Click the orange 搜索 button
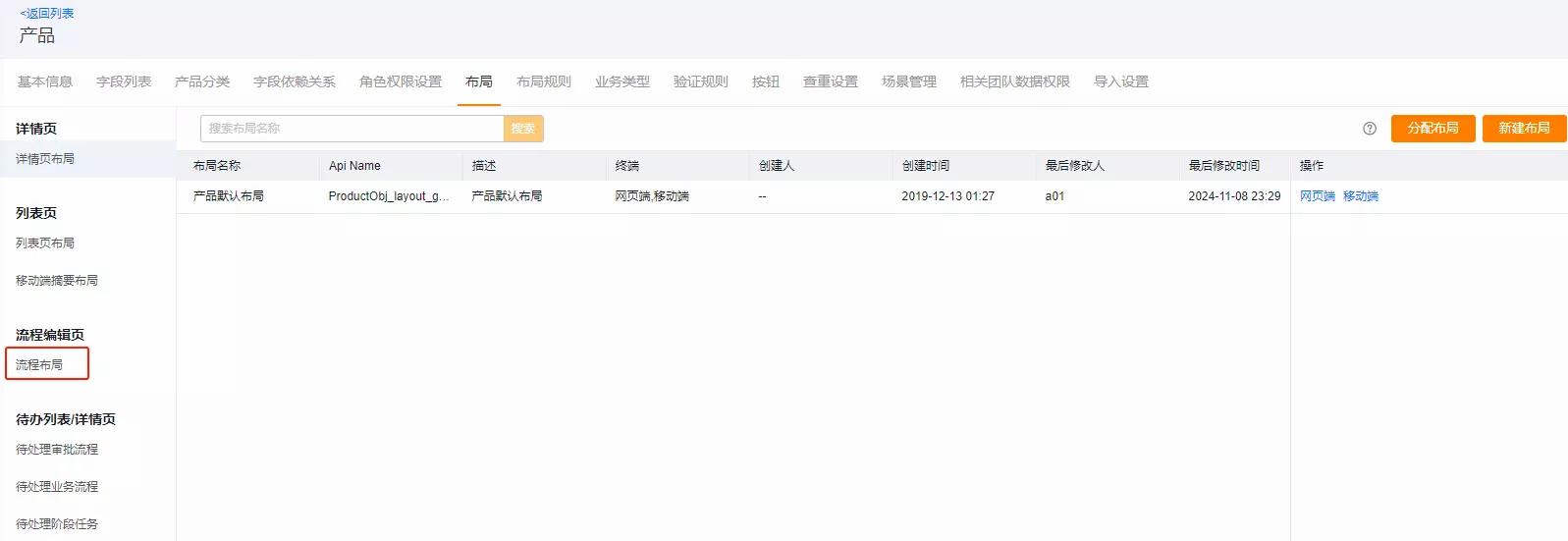Screen dimensions: 1568x541 tap(523, 129)
